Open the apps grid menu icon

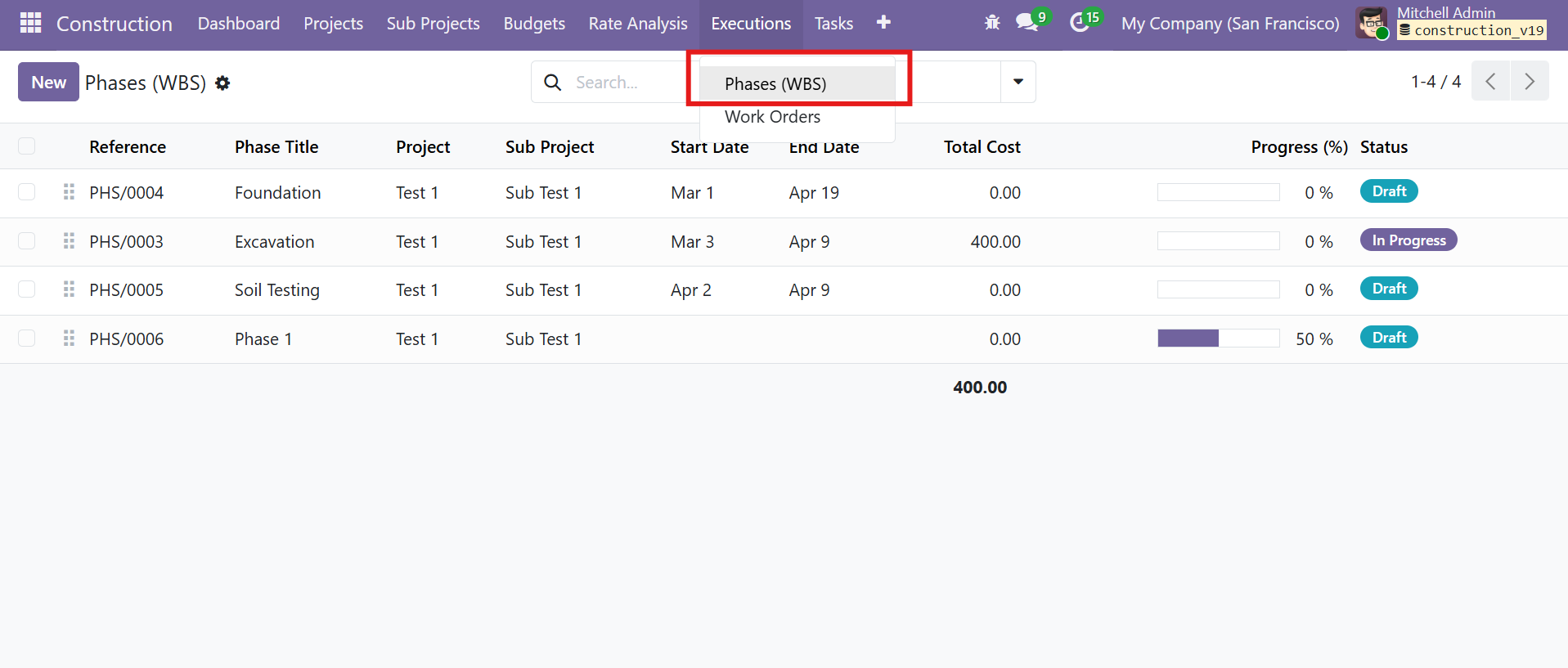pos(30,23)
